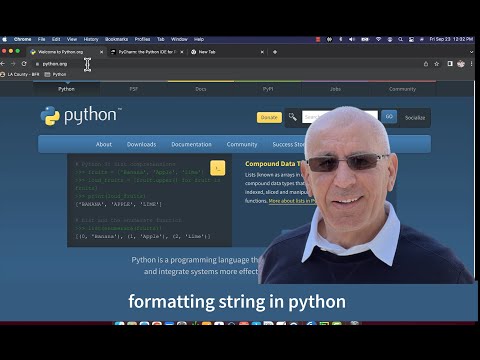This screenshot has height=360, width=480.
Task: Launch the interactive shell yellow button
Action: pyautogui.click(x=218, y=168)
